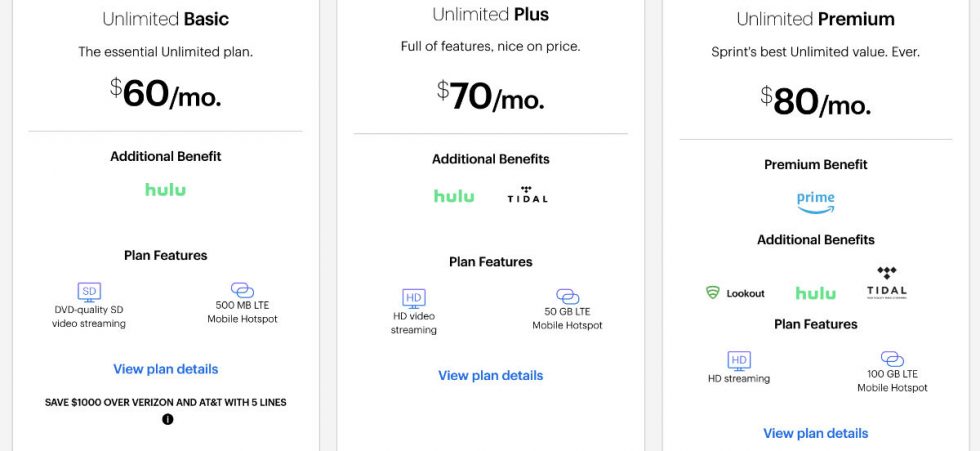Click the Hulu logo in Unlimited Basic

tap(165, 189)
